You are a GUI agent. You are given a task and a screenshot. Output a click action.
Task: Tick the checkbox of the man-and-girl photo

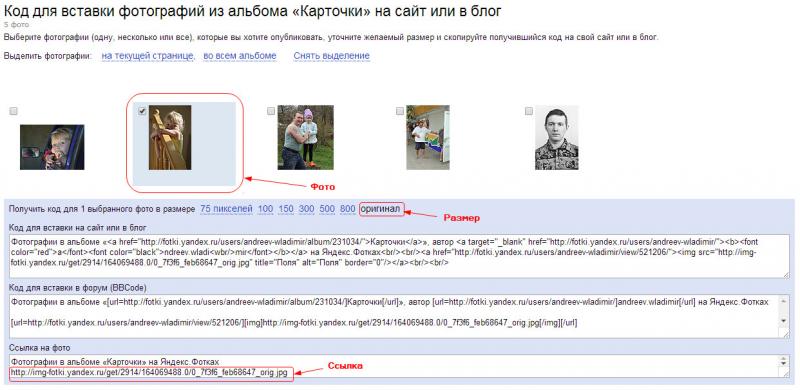271,111
